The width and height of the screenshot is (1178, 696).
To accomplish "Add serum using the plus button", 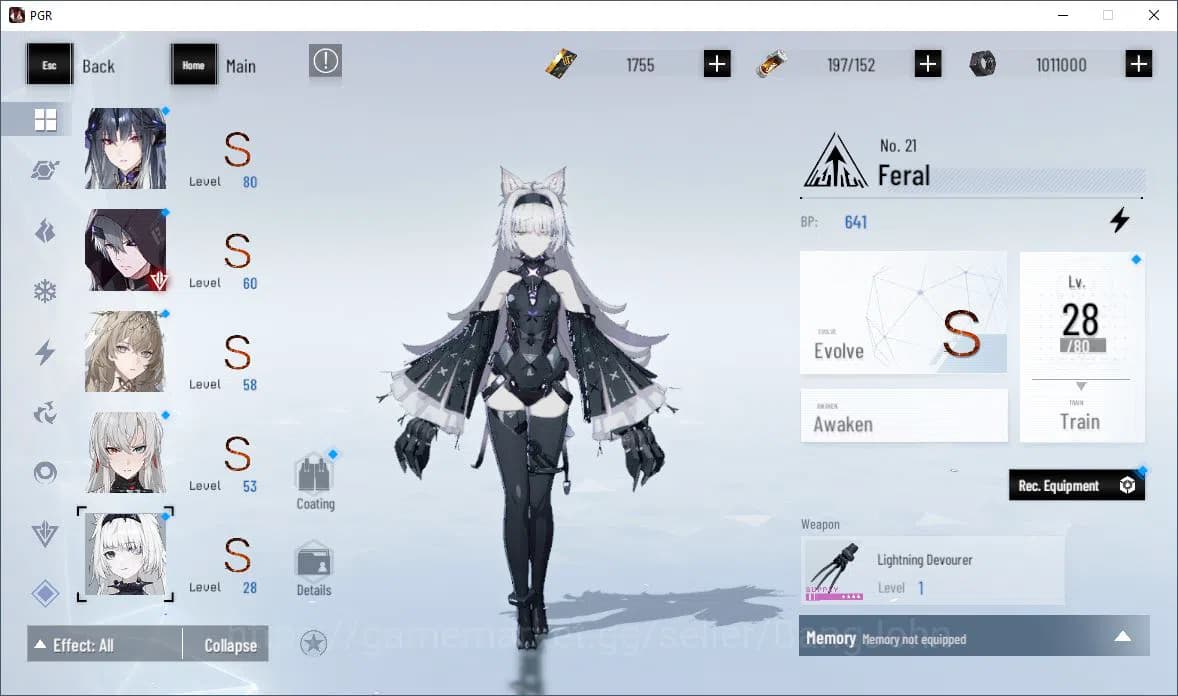I will pos(928,64).
